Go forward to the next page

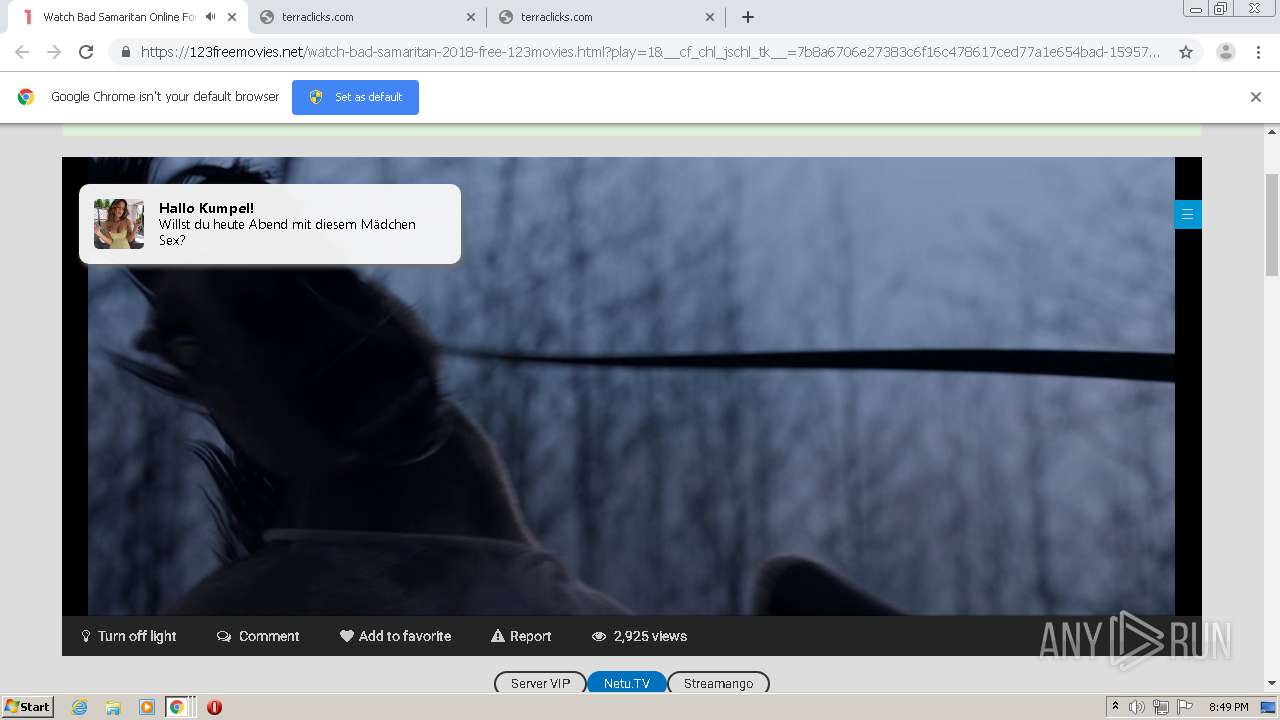pos(54,52)
